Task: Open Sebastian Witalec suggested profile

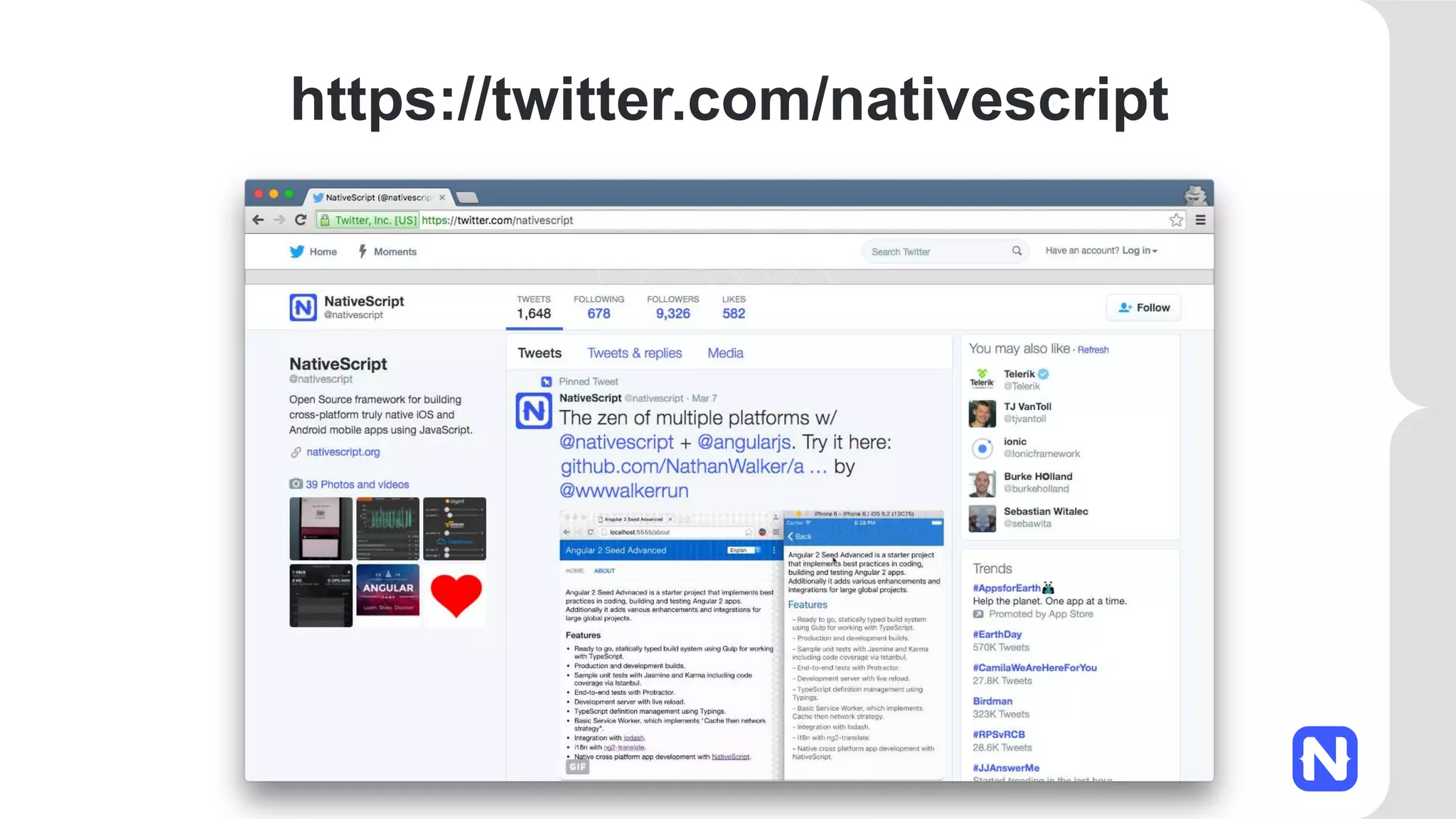Action: (1046, 511)
